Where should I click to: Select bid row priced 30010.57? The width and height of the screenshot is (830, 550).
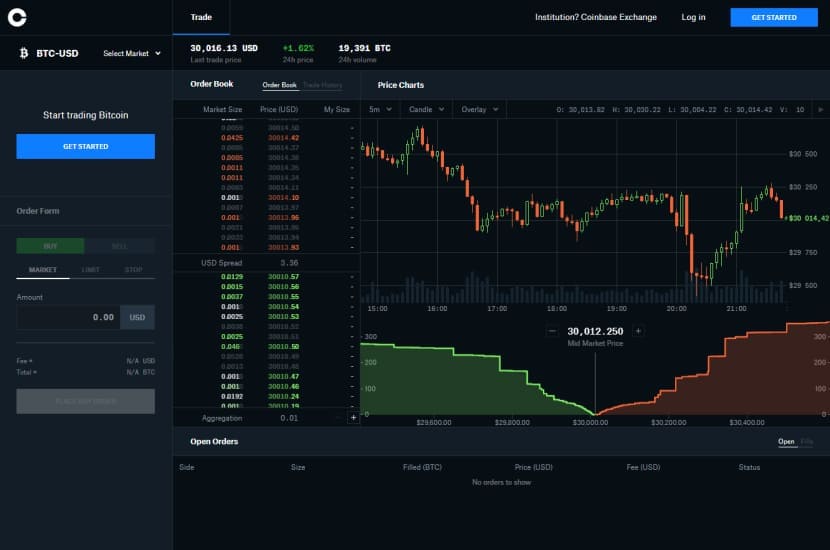click(x=267, y=276)
